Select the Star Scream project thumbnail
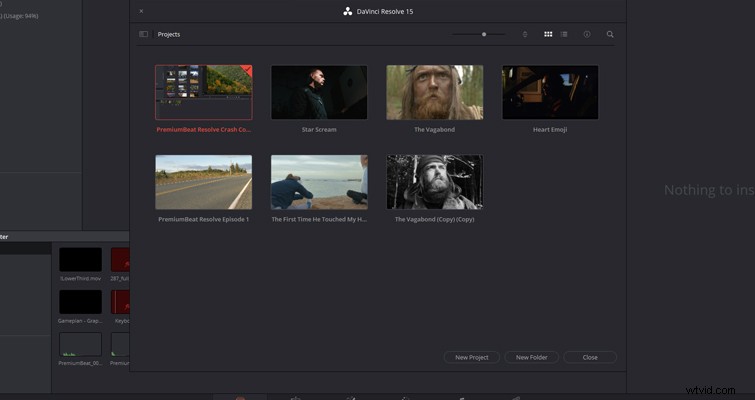 point(319,92)
